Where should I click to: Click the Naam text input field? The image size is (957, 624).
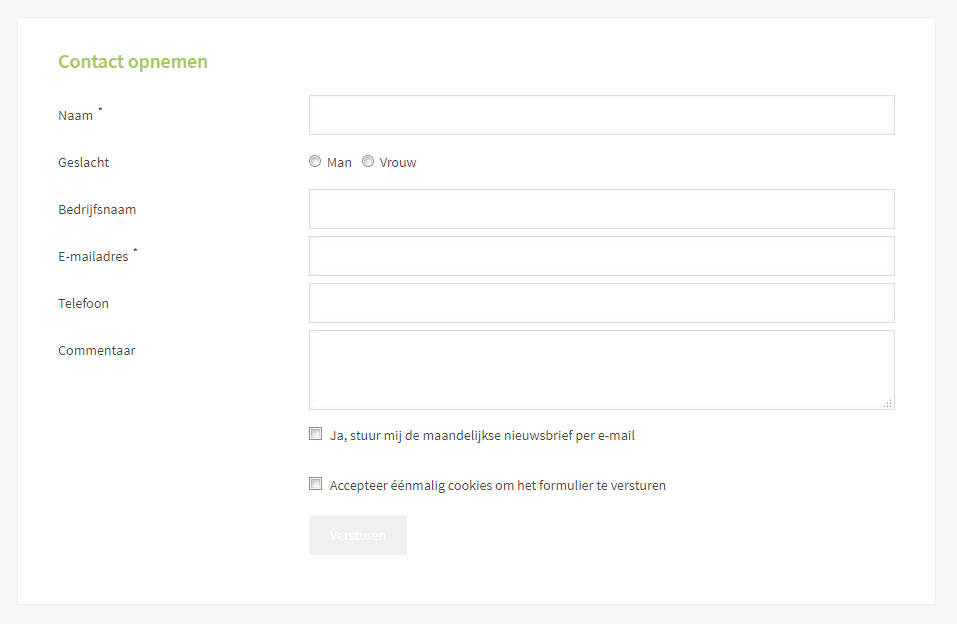click(601, 115)
